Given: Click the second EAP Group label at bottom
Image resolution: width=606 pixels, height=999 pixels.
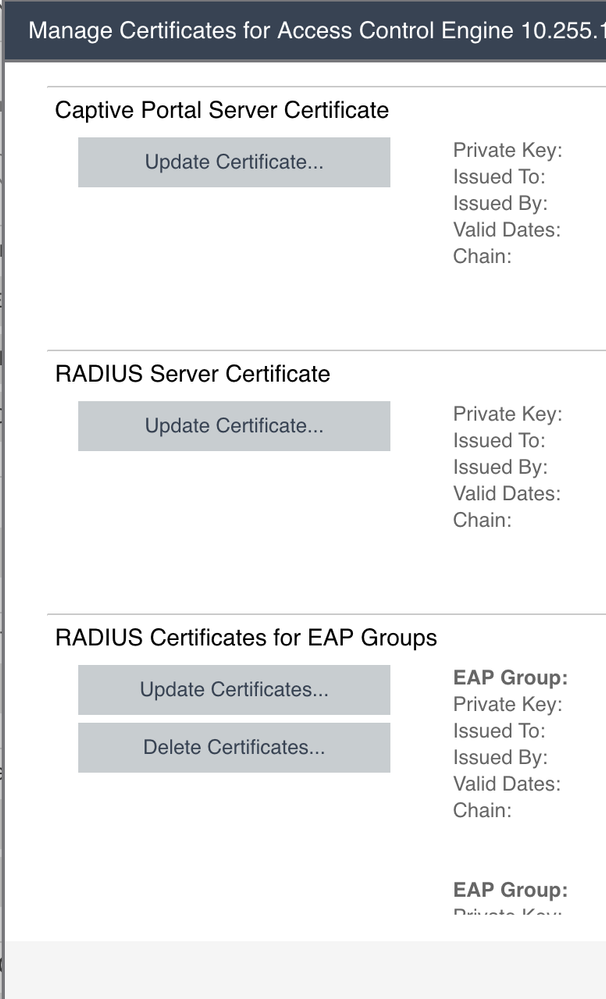Looking at the screenshot, I should [x=510, y=890].
